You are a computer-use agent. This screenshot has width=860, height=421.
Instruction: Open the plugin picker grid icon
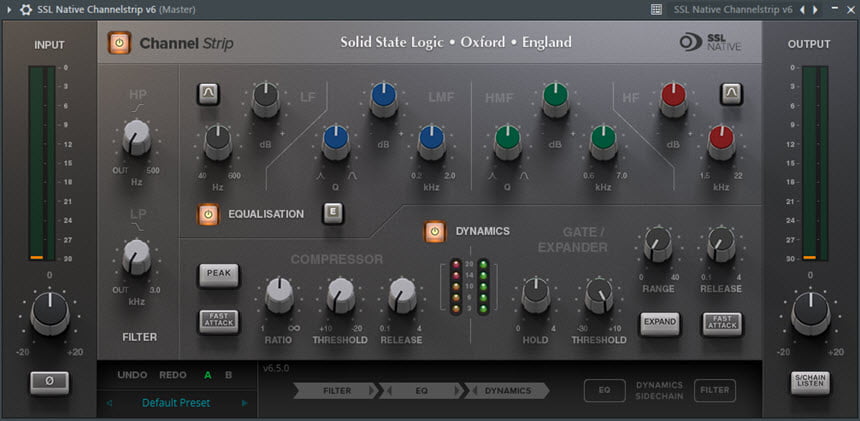[656, 9]
